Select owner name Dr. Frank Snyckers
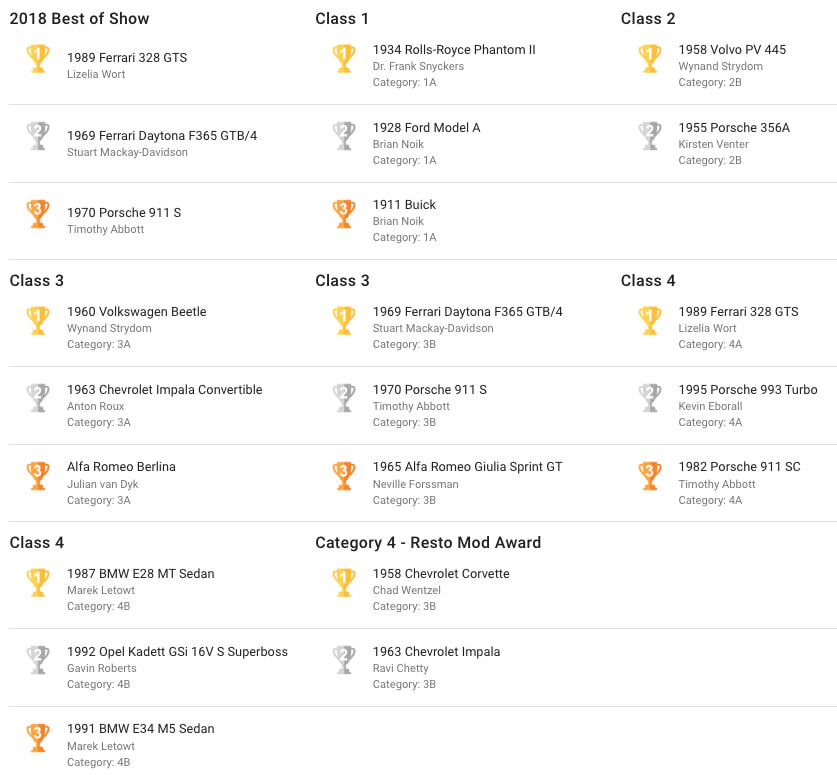 coord(418,66)
